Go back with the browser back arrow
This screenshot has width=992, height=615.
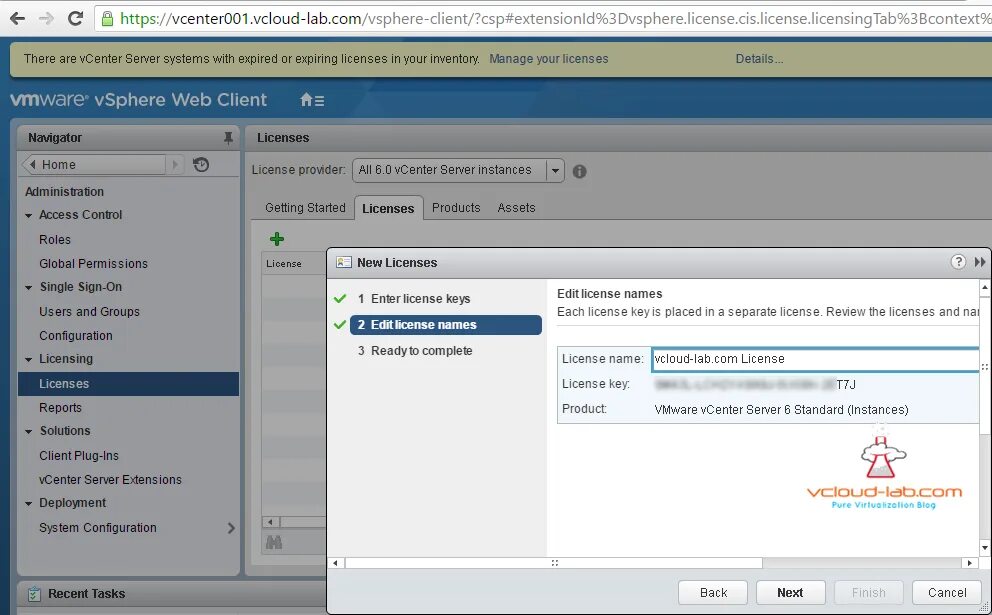(x=17, y=18)
